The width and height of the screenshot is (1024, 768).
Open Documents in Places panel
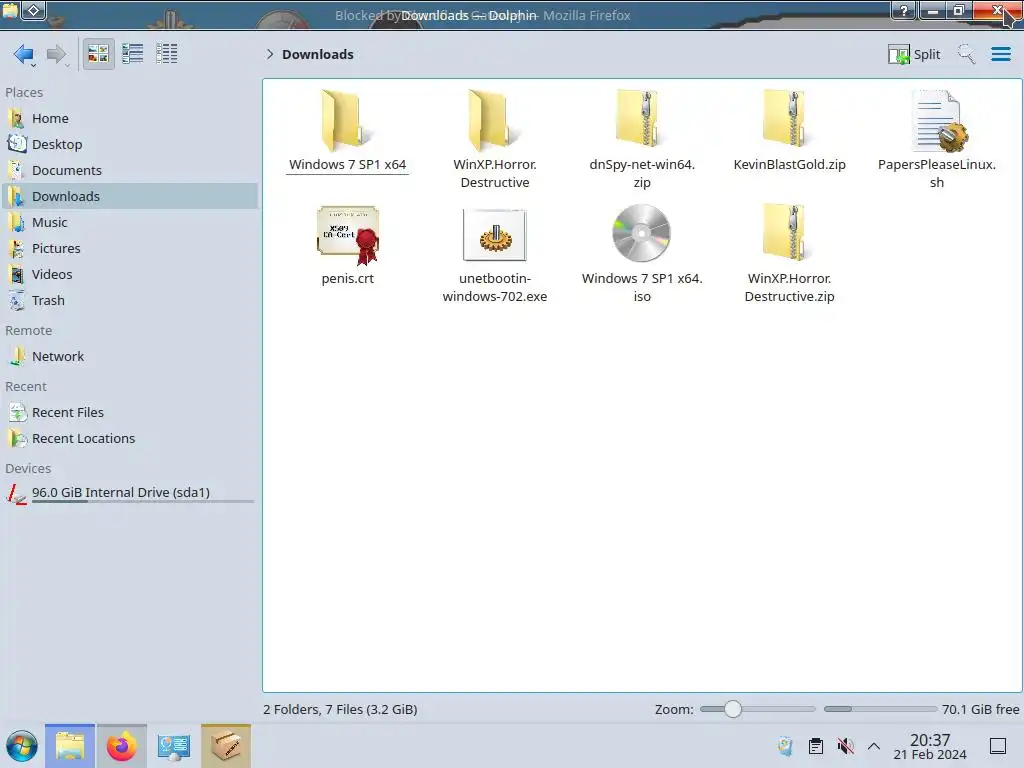[129, 170]
